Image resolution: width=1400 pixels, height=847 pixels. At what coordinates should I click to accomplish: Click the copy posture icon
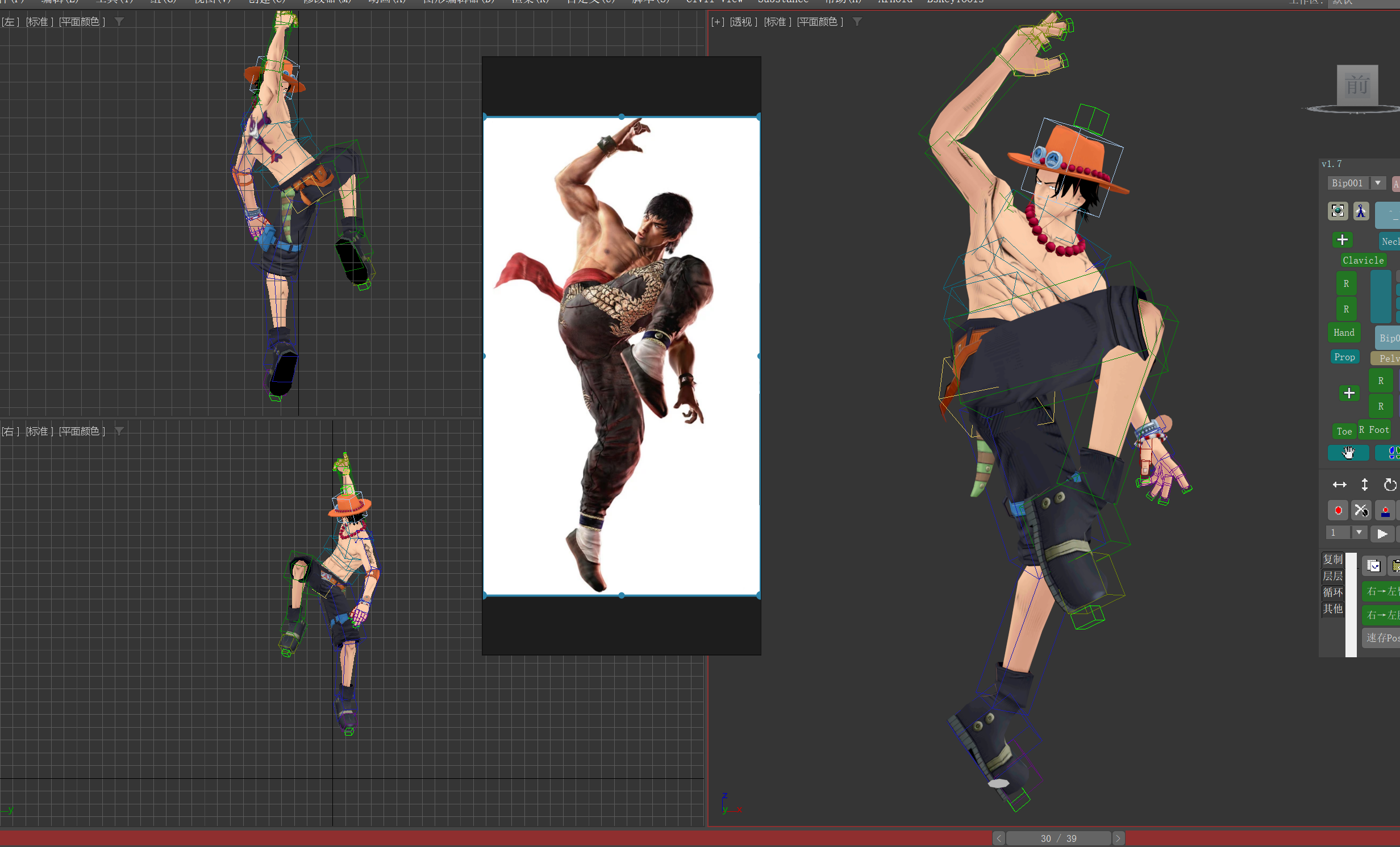(x=1373, y=566)
